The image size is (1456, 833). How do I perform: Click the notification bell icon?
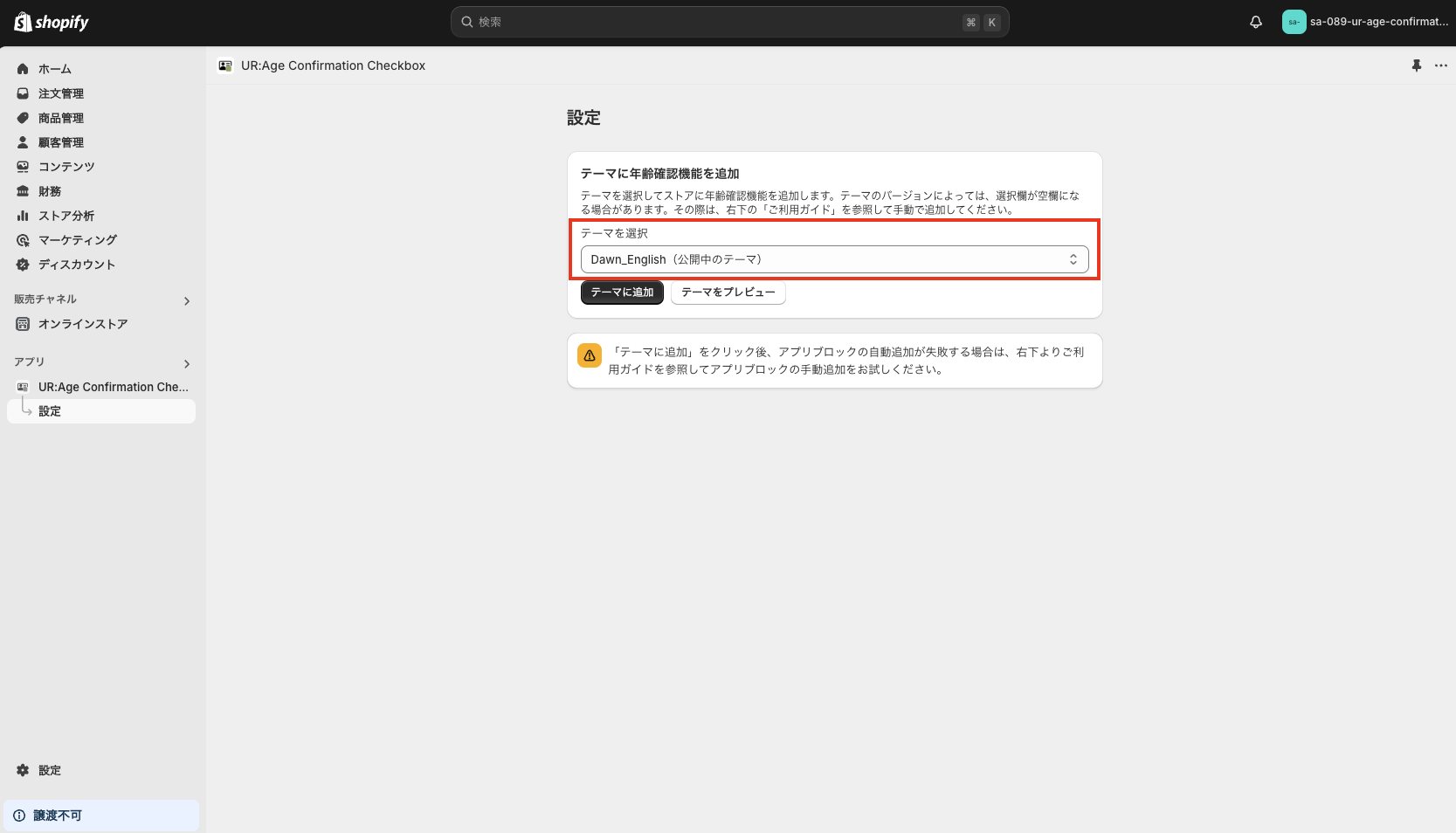coord(1255,22)
